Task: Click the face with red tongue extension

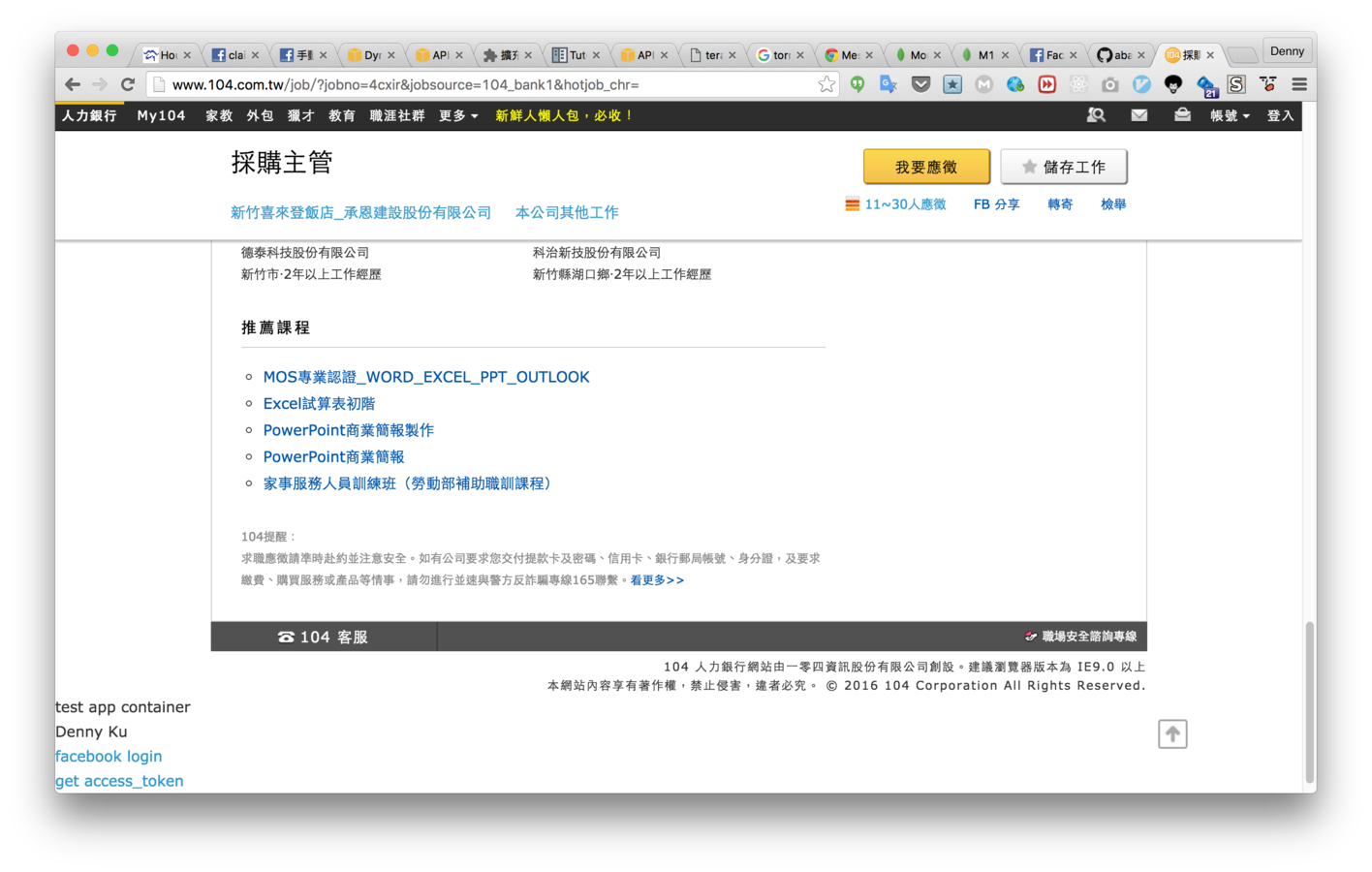Action: click(1268, 84)
